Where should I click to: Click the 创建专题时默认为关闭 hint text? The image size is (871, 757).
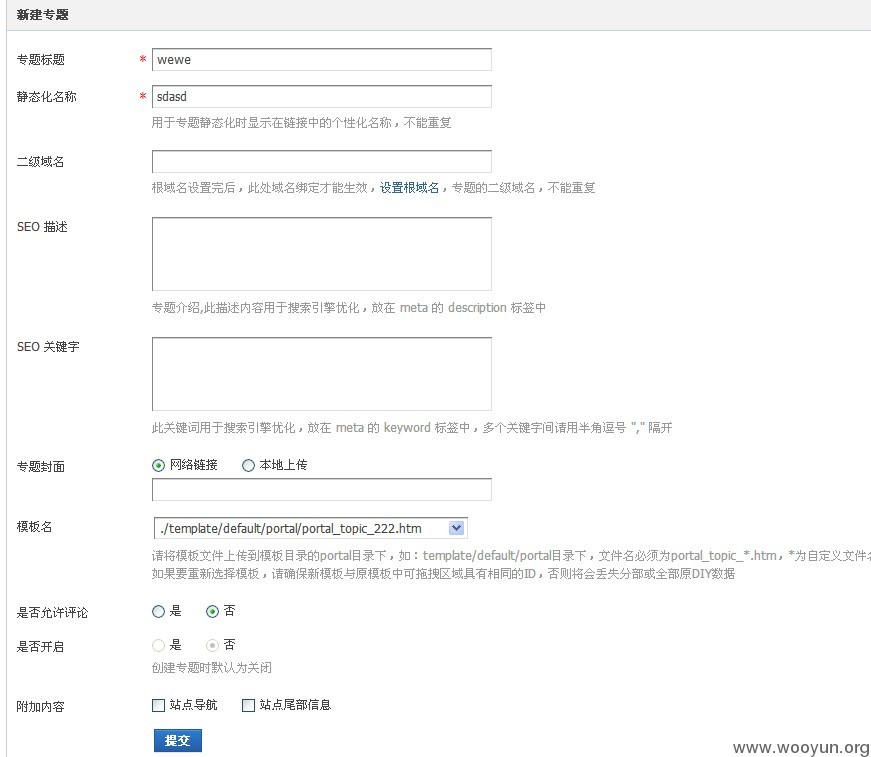(212, 668)
